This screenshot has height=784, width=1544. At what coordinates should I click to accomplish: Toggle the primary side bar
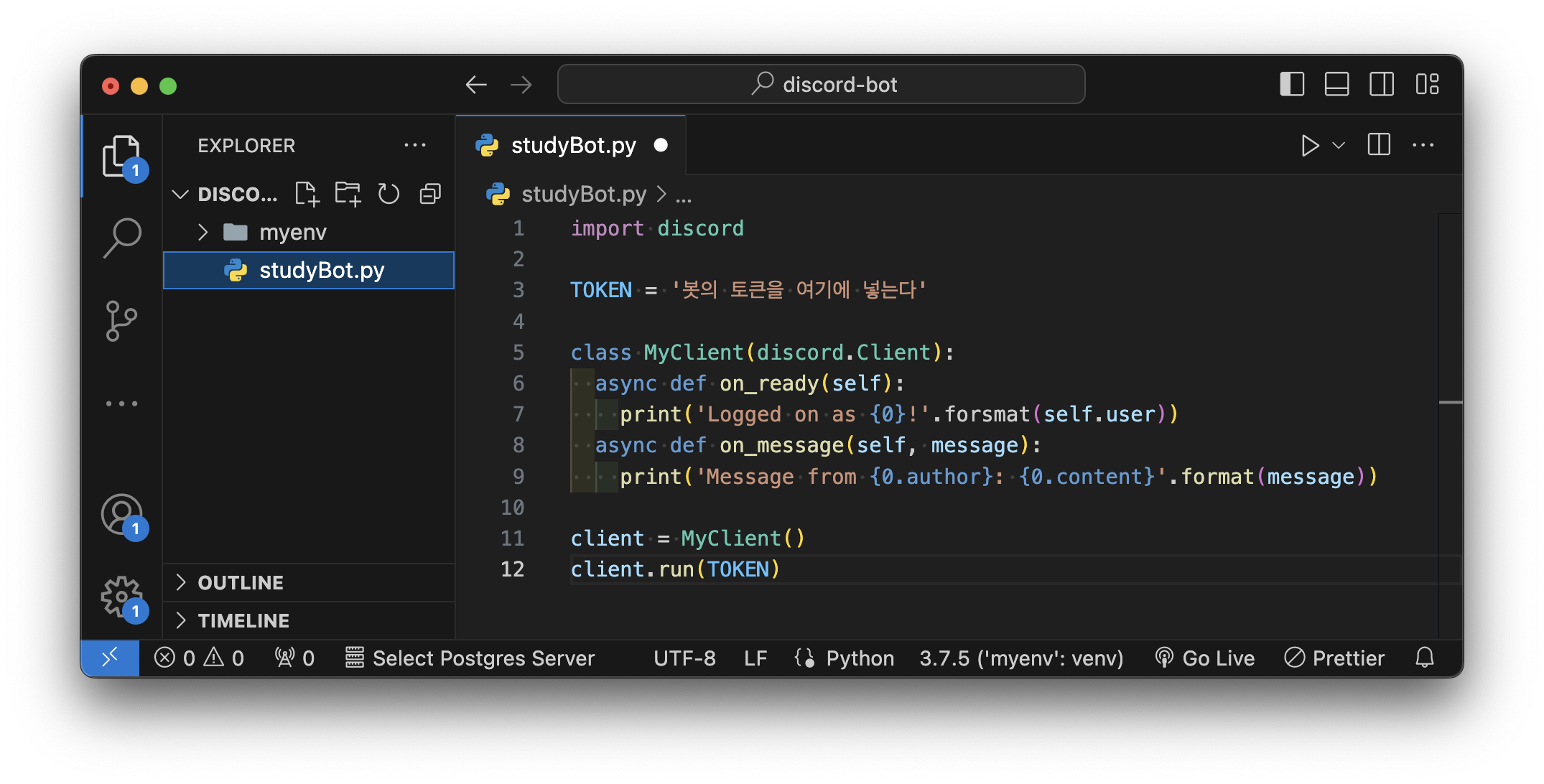click(x=1292, y=84)
